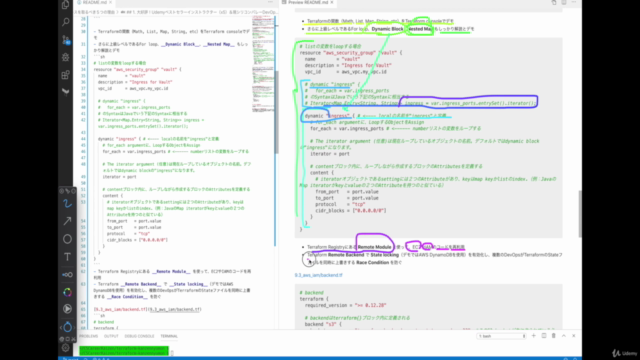Open Manage gear in activity bar
The width and height of the screenshot is (640, 360).
coord(65,348)
